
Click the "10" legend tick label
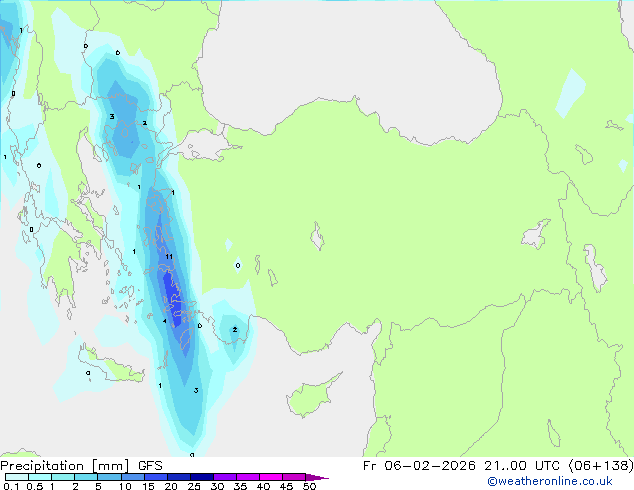[125, 486]
